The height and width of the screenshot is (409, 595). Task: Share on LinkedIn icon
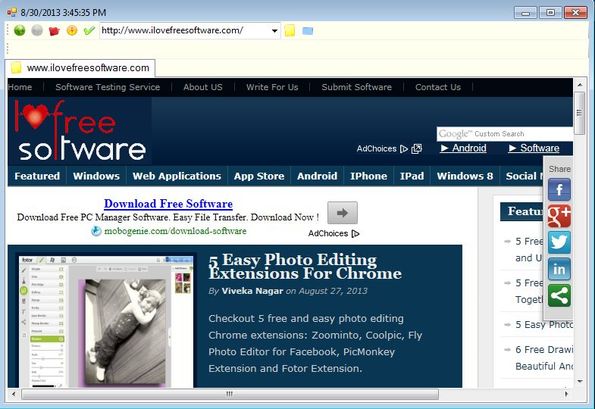(x=559, y=269)
